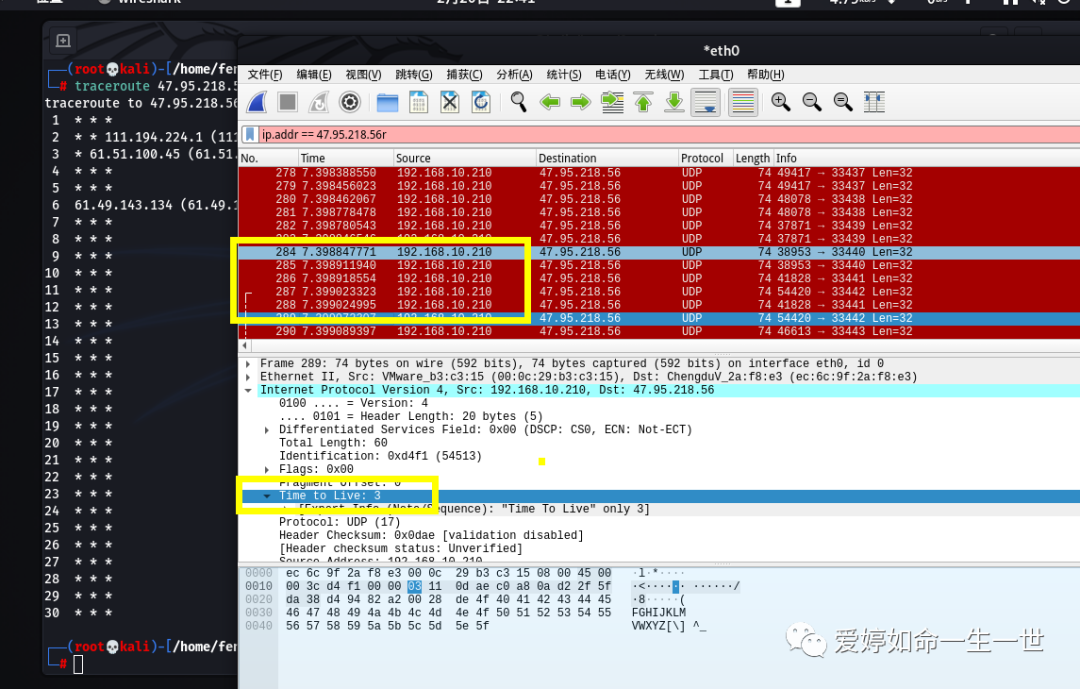This screenshot has height=689, width=1080.
Task: Select the Total Length: 60 line
Action: coord(333,443)
